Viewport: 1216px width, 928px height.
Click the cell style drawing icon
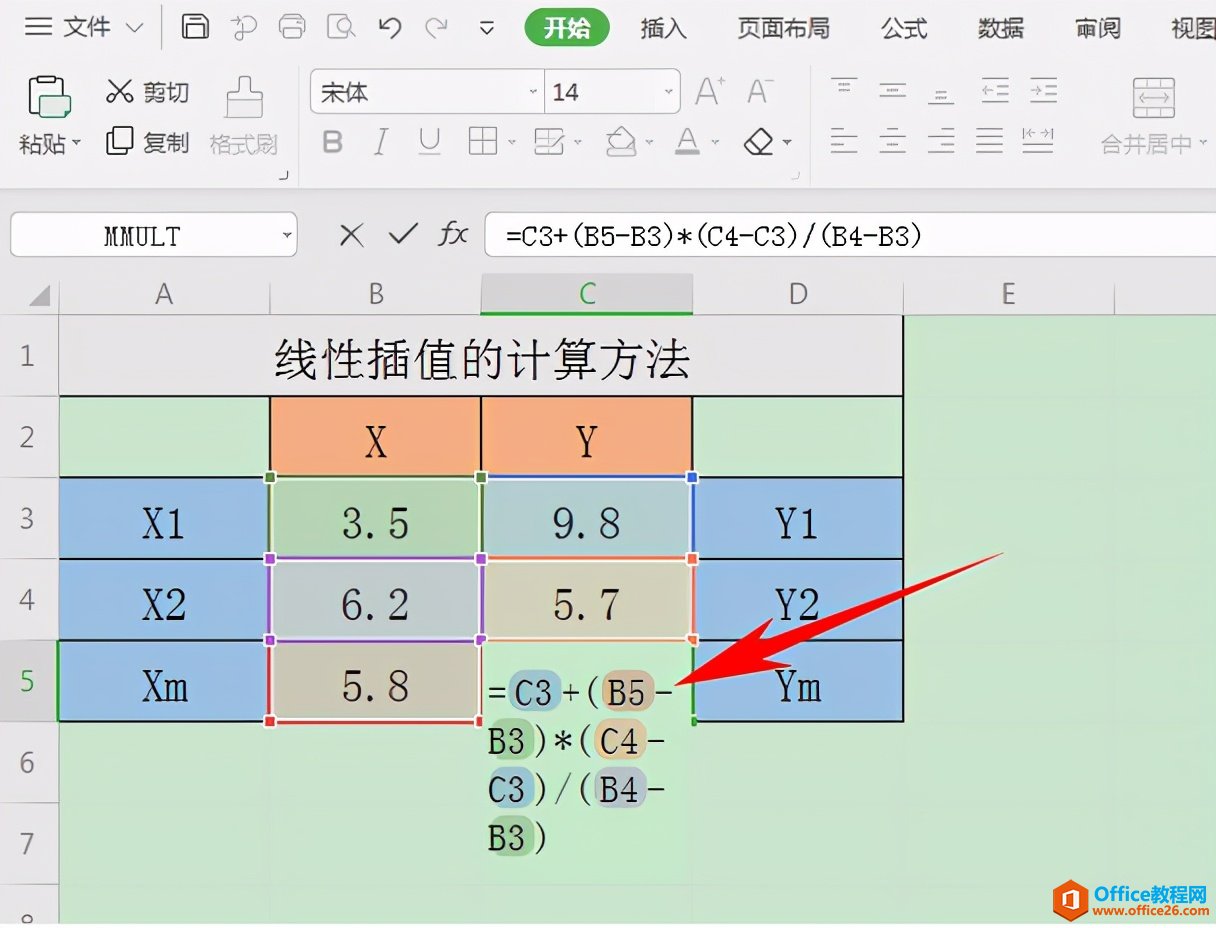point(549,142)
